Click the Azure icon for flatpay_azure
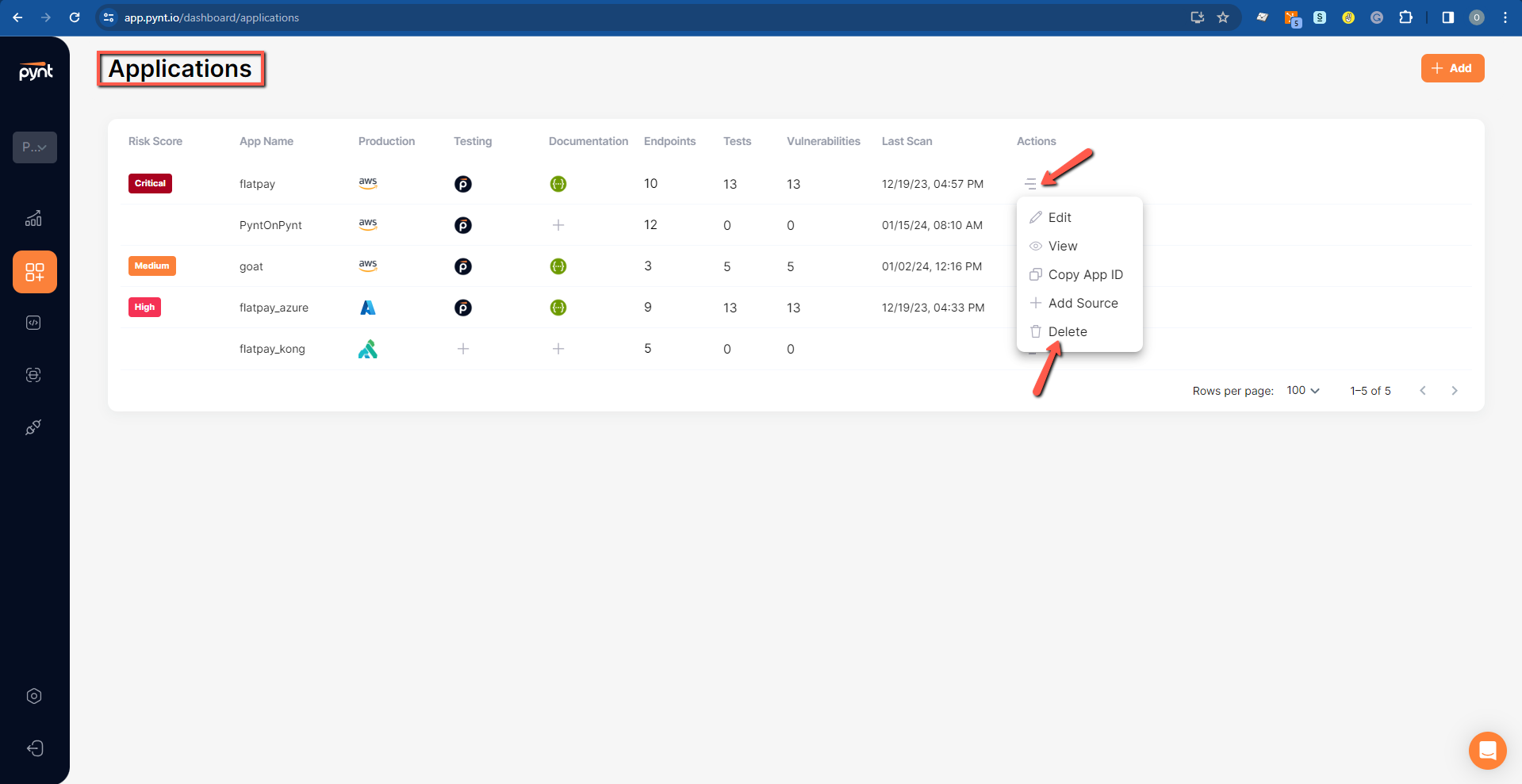Image resolution: width=1522 pixels, height=784 pixels. pyautogui.click(x=368, y=308)
